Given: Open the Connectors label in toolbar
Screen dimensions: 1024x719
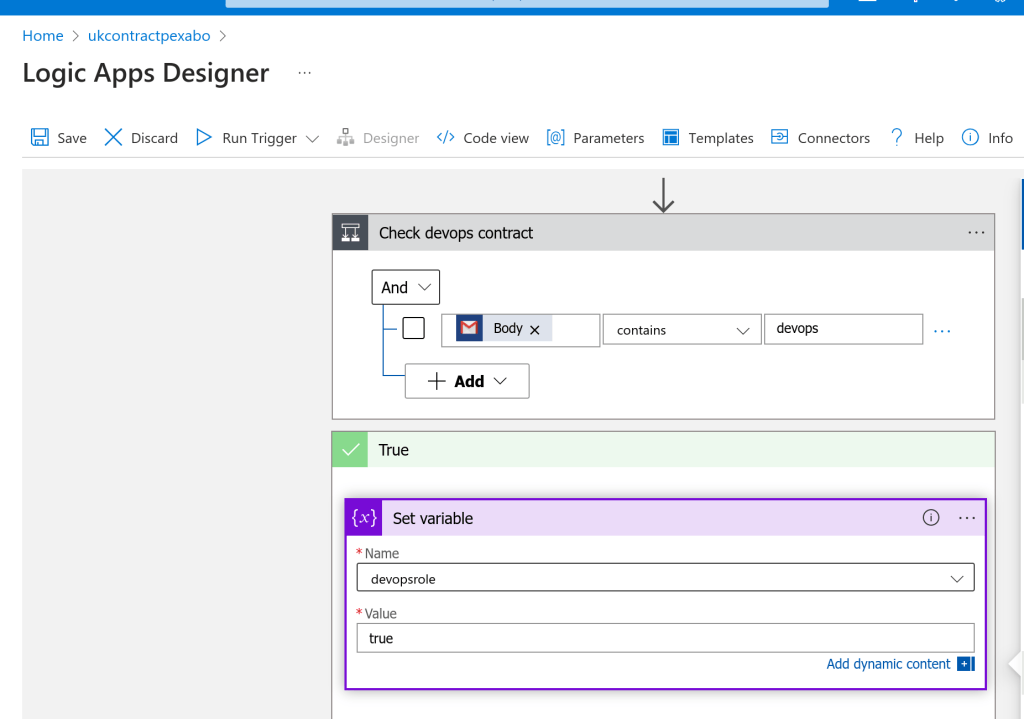Looking at the screenshot, I should point(834,138).
